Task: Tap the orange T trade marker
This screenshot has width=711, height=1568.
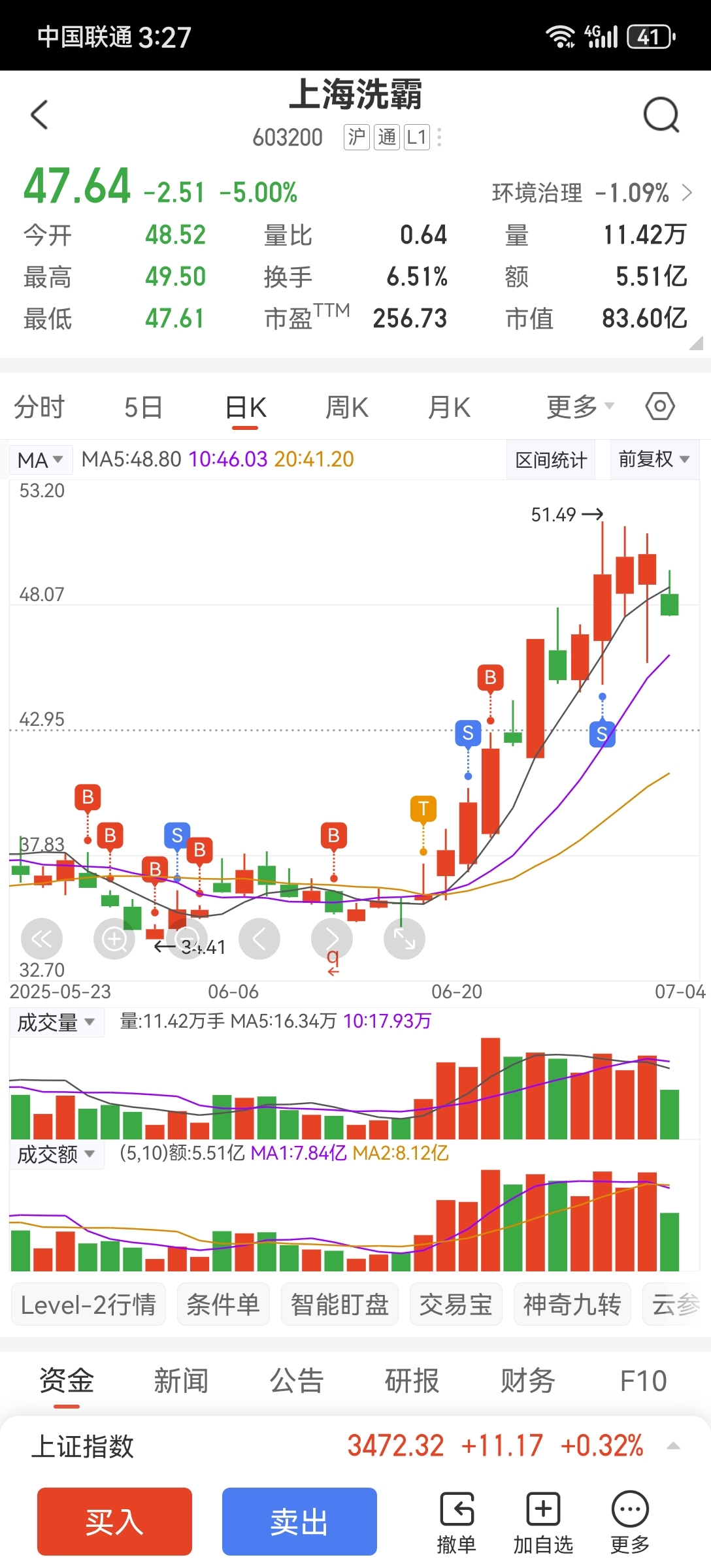Action: point(423,809)
